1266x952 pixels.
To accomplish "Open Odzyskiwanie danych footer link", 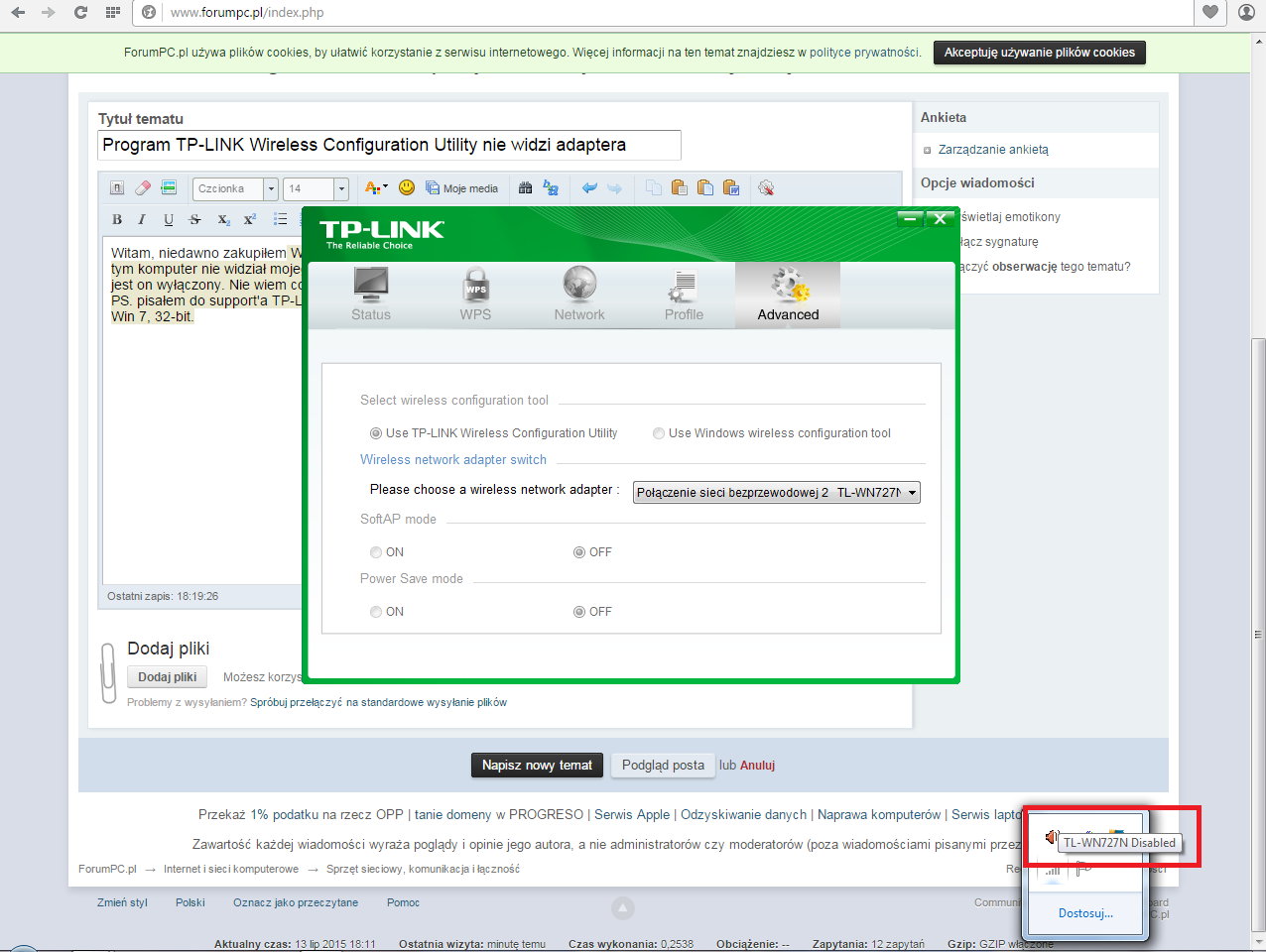I will coord(743,814).
